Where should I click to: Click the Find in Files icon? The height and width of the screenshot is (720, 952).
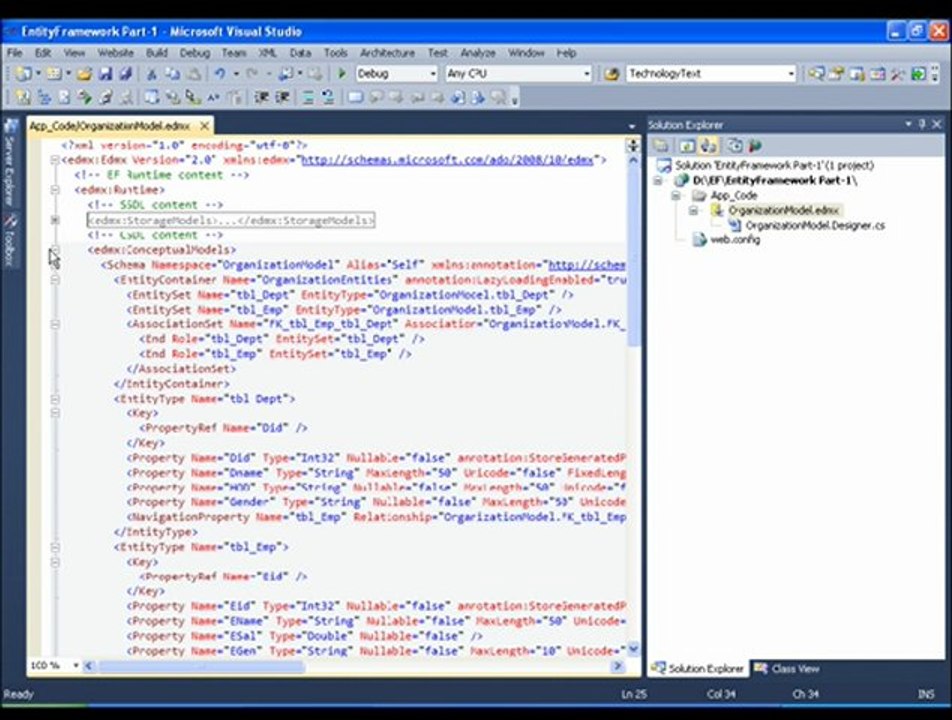612,74
